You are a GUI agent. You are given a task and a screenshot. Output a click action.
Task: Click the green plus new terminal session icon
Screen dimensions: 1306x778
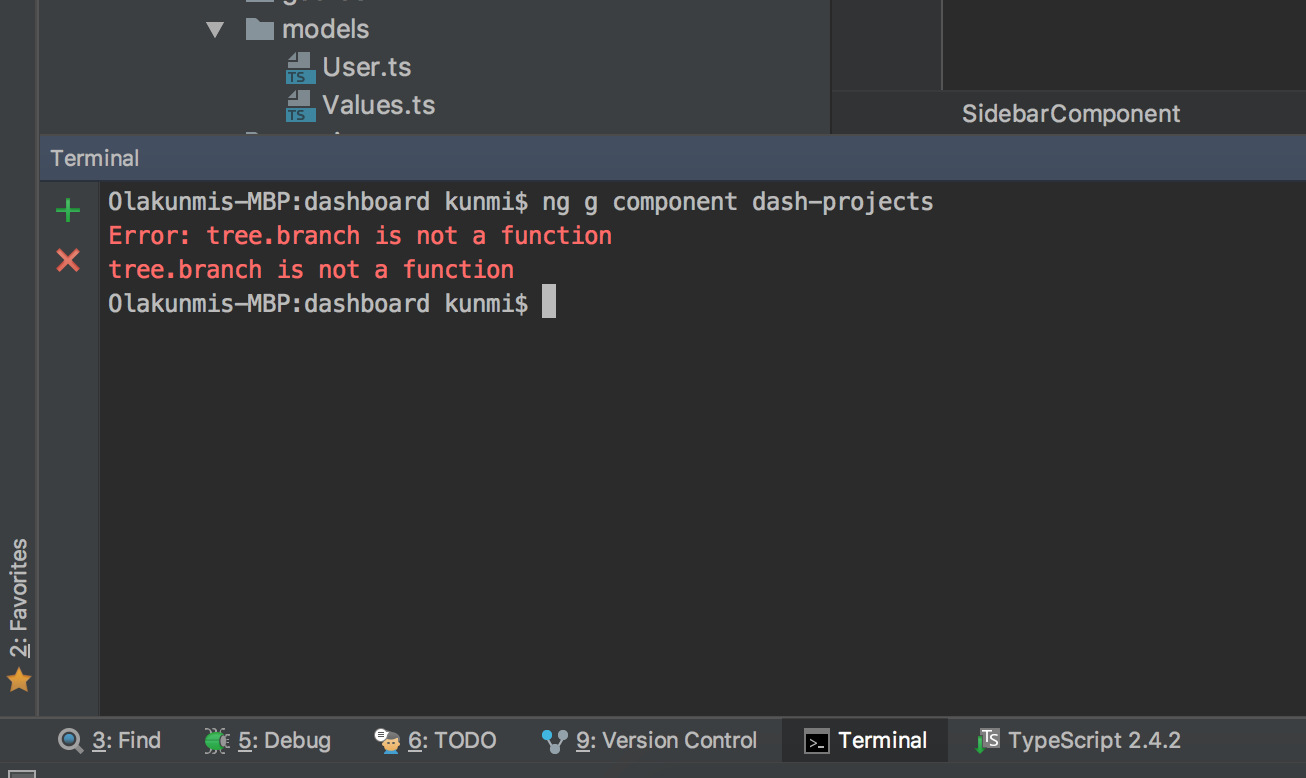tap(68, 210)
